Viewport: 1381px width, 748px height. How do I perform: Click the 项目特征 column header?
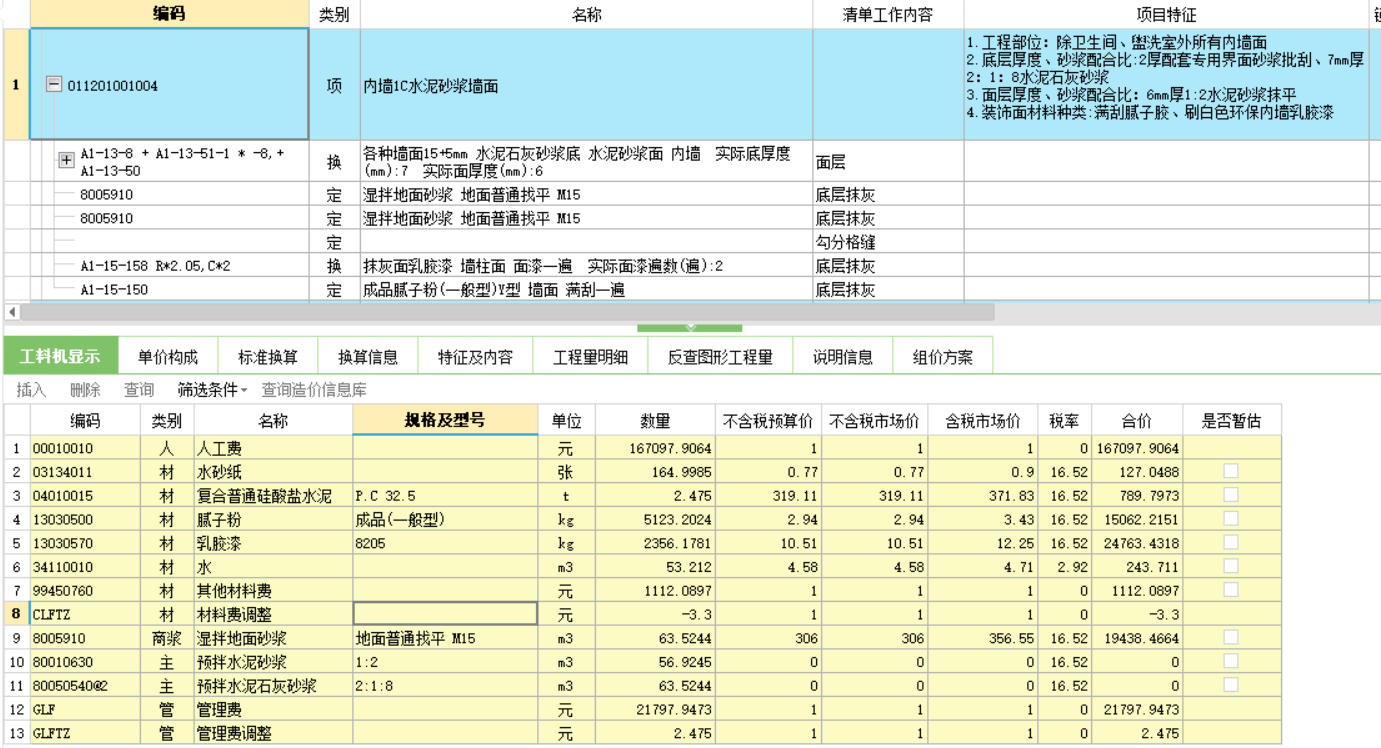tap(1166, 14)
